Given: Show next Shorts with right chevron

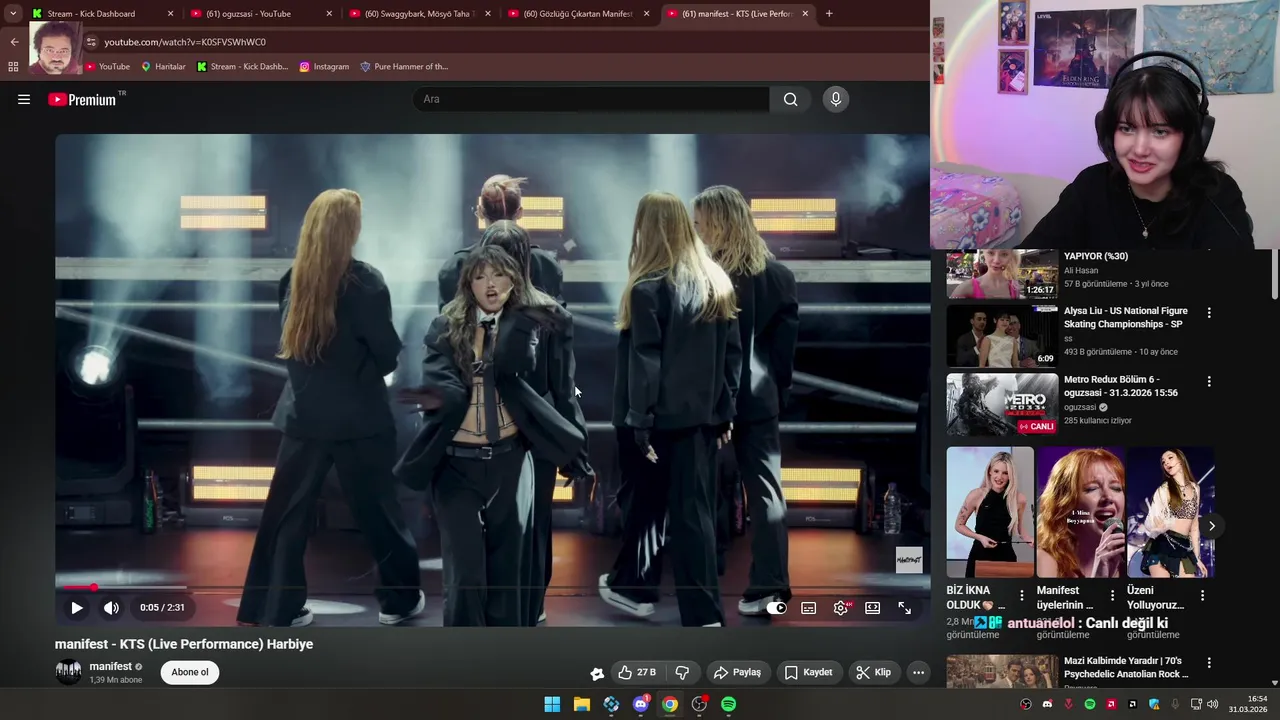Looking at the screenshot, I should point(1211,526).
